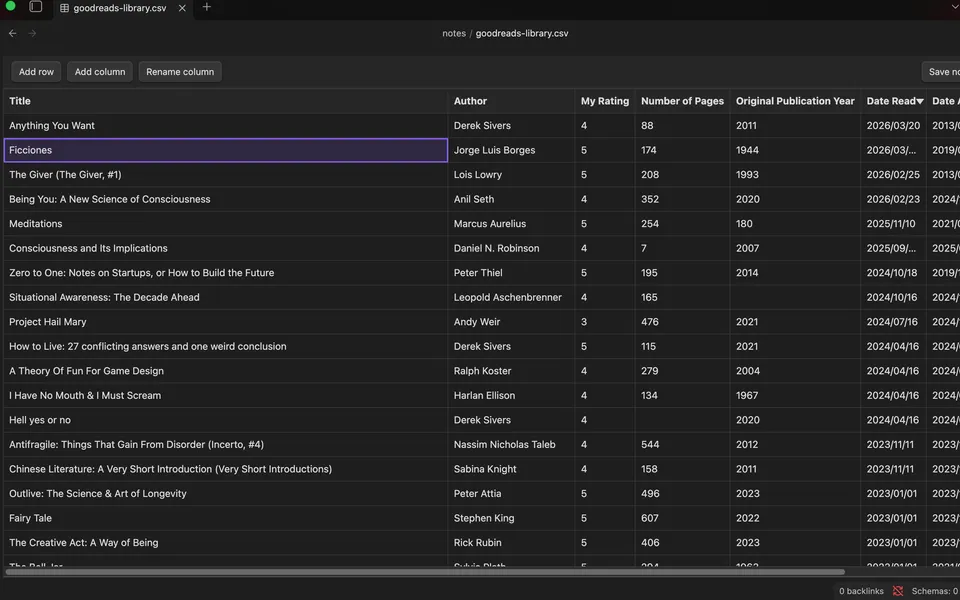Click publication year 1944 for Ficciones

click(795, 150)
